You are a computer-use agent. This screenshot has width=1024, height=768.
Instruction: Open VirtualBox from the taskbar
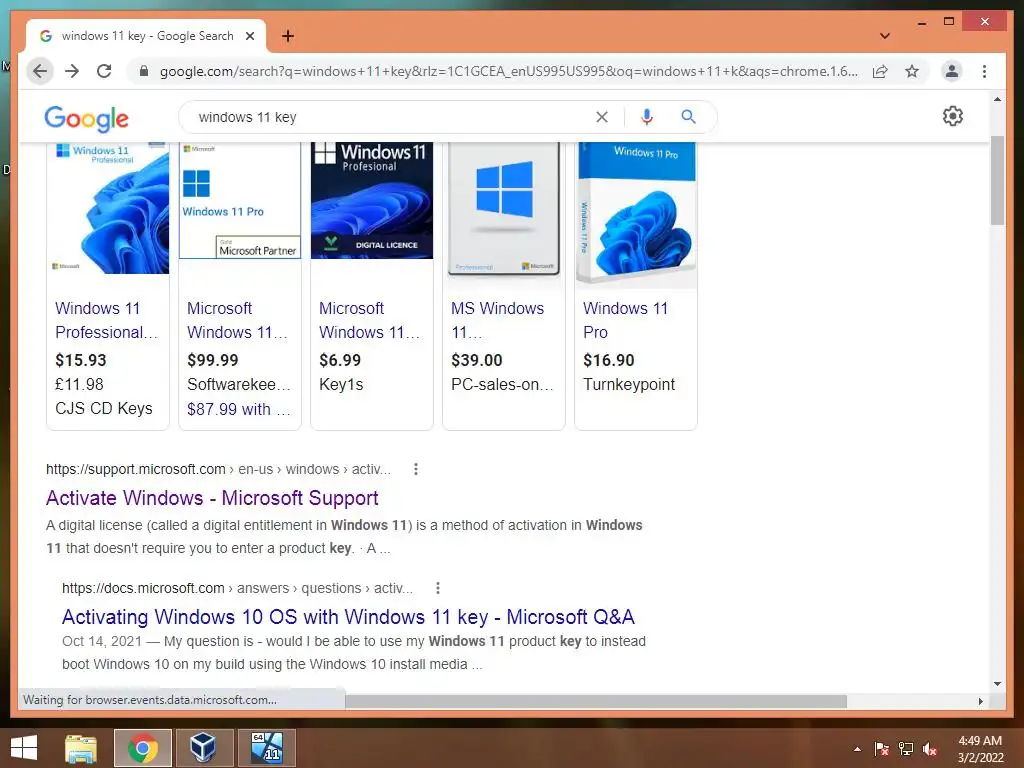click(x=203, y=748)
